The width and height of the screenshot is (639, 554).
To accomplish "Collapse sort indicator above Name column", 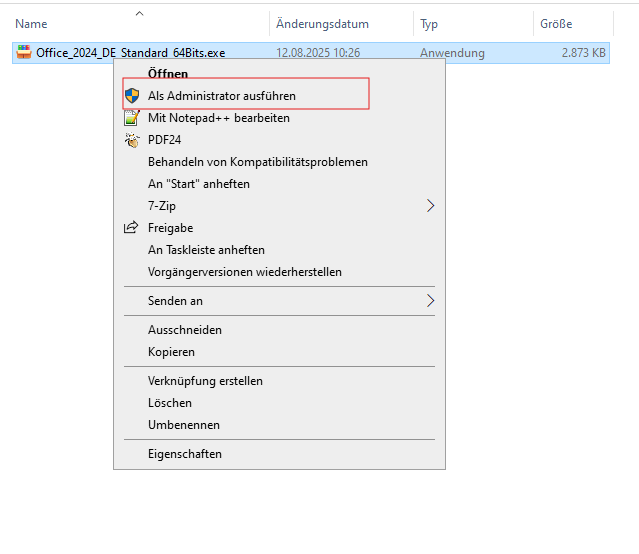I will pos(139,13).
